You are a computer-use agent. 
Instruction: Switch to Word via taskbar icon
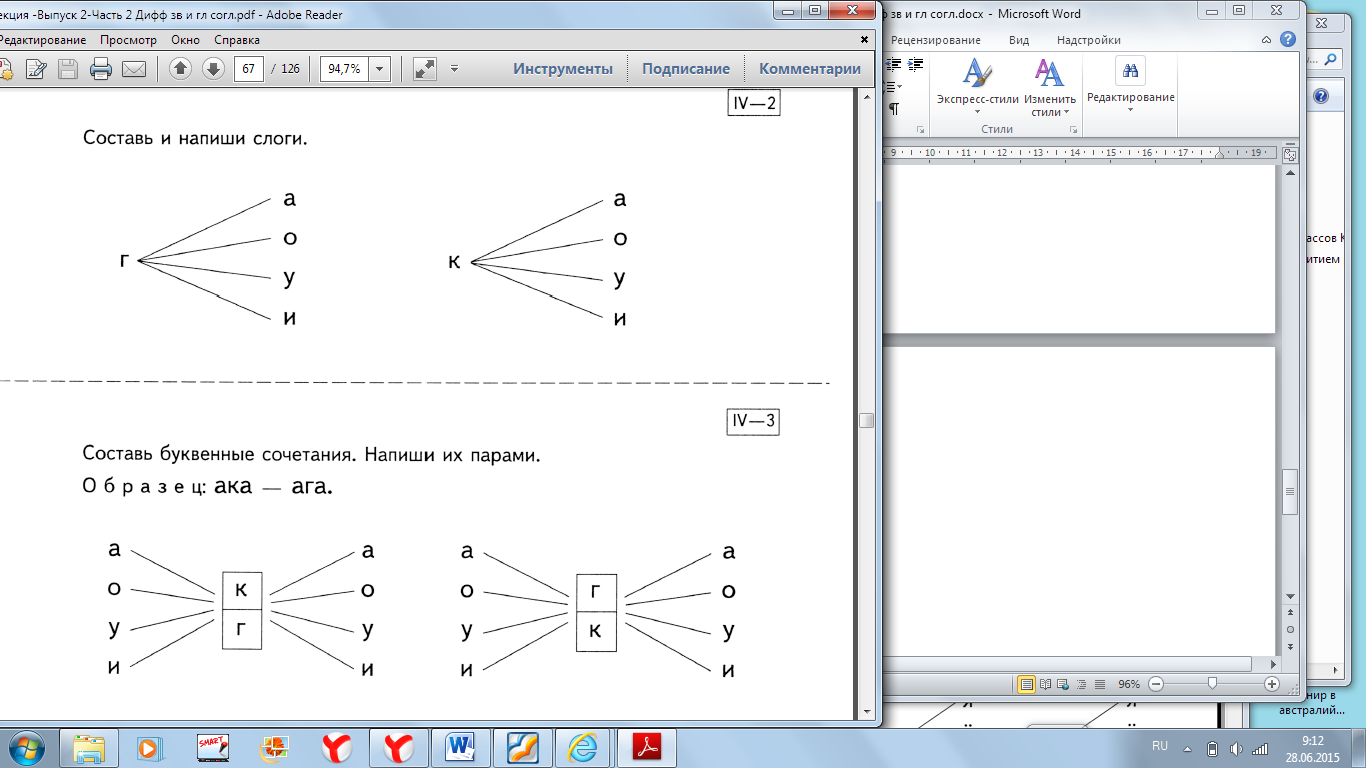tap(461, 747)
